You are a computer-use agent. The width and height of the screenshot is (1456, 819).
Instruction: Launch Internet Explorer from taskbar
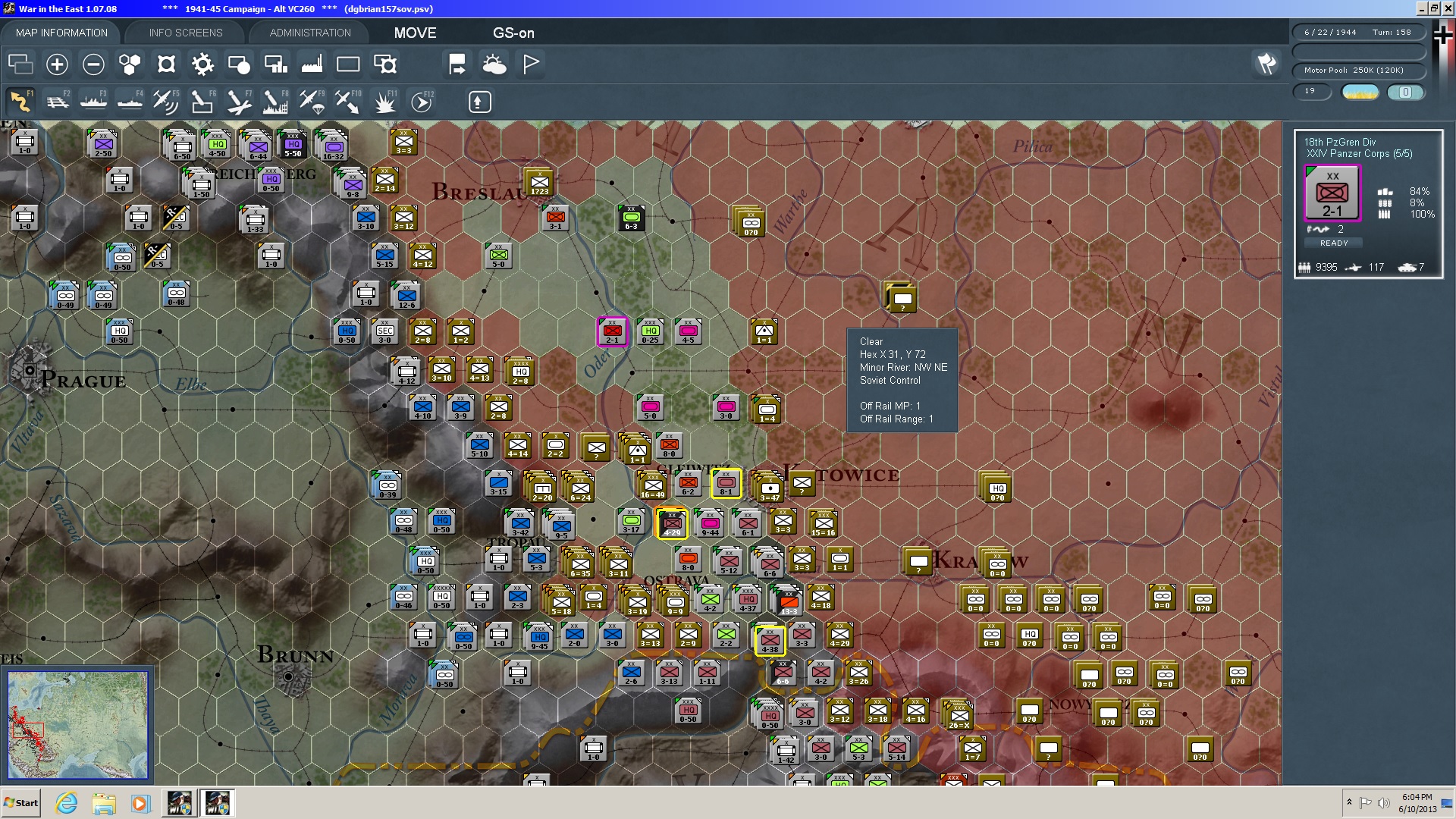[x=67, y=803]
